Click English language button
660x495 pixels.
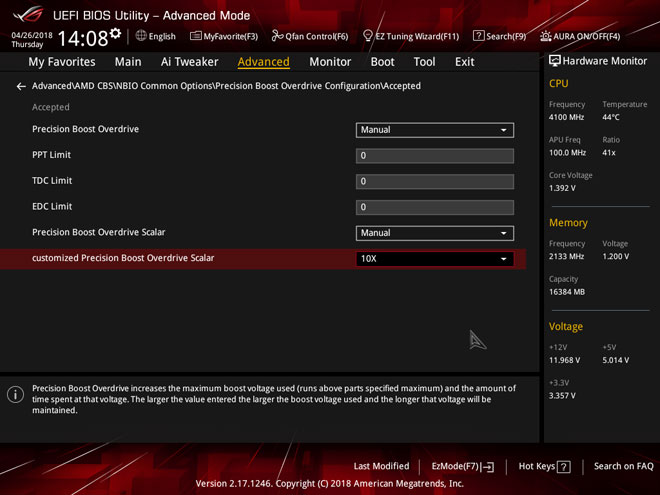tap(156, 36)
